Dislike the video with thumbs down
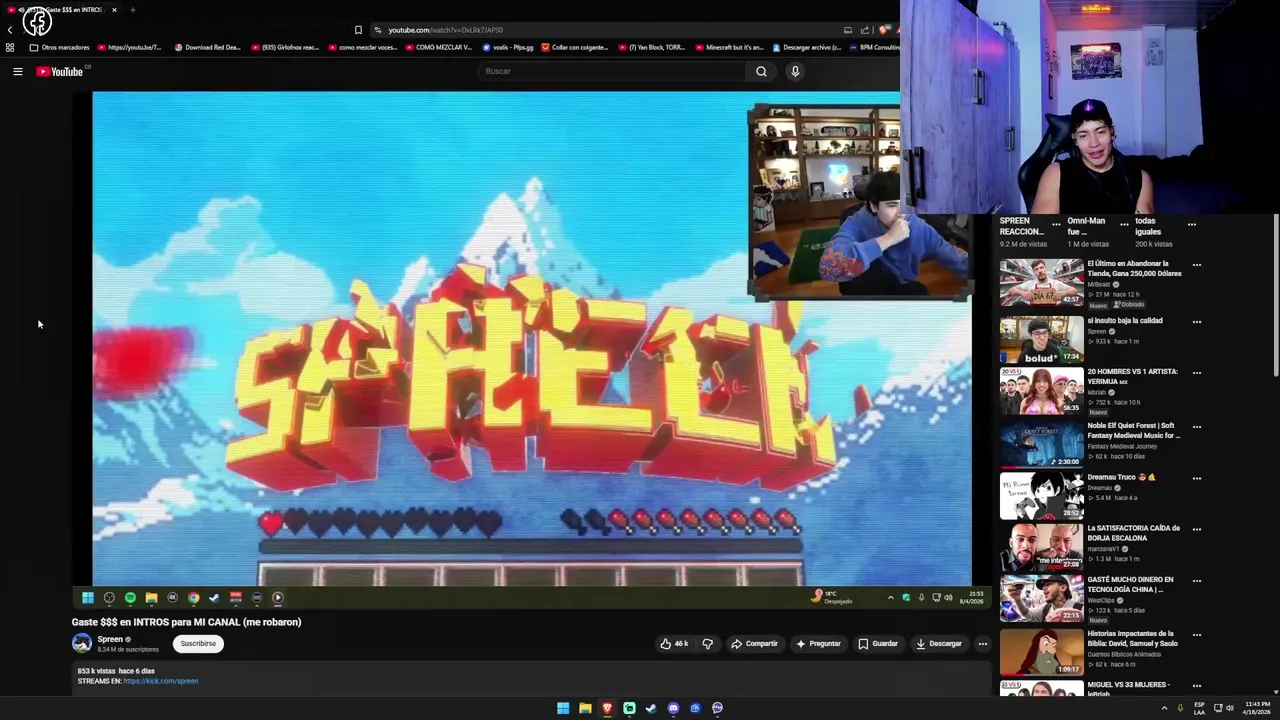1280x720 pixels. (x=707, y=644)
